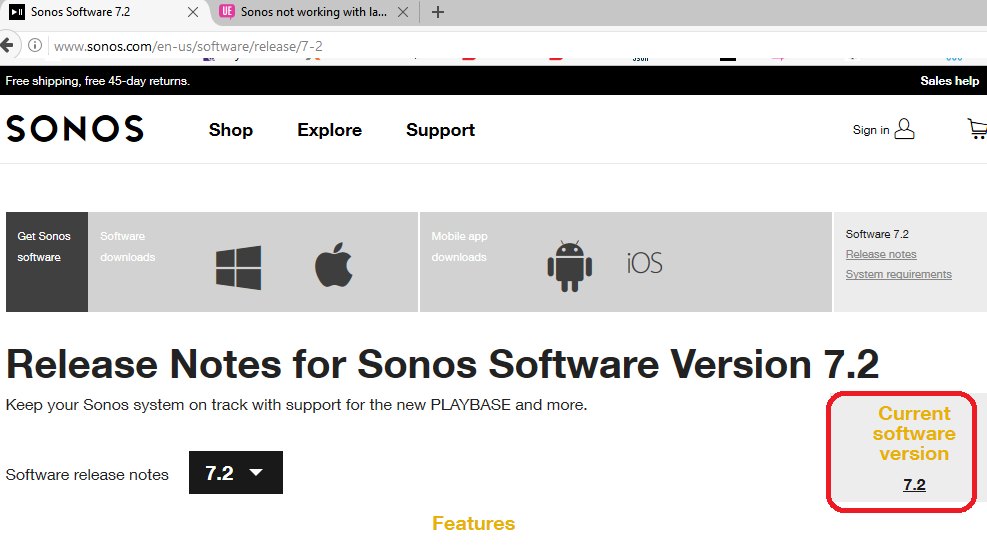Image resolution: width=987 pixels, height=546 pixels.
Task: Click the site information icon in address bar
Action: 35,46
